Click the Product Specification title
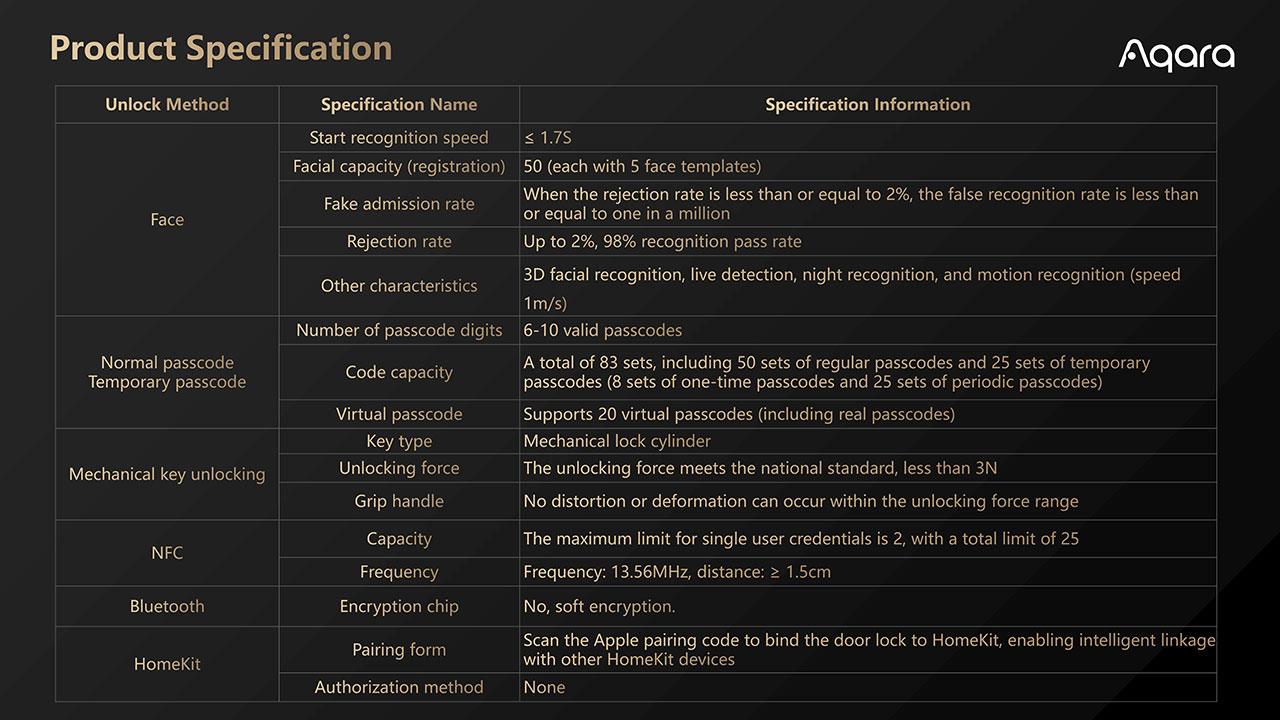1280x720 pixels. point(221,47)
